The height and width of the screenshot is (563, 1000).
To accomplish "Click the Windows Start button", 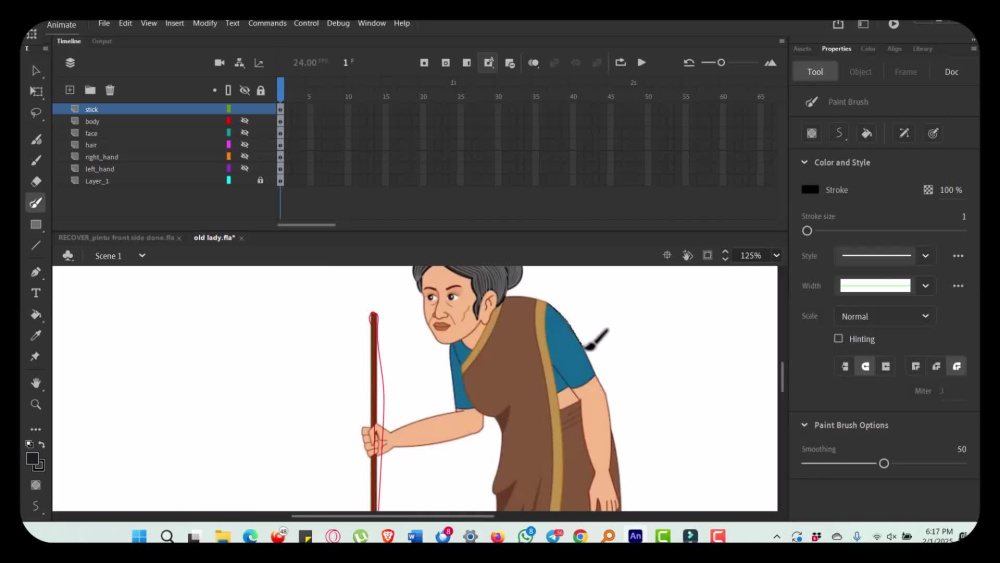I will click(139, 536).
